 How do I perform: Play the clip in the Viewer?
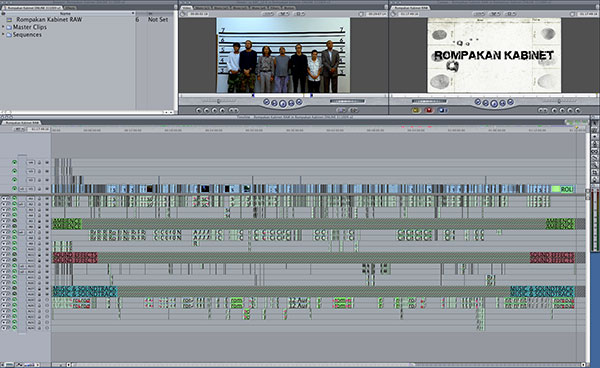pyautogui.click(x=283, y=104)
